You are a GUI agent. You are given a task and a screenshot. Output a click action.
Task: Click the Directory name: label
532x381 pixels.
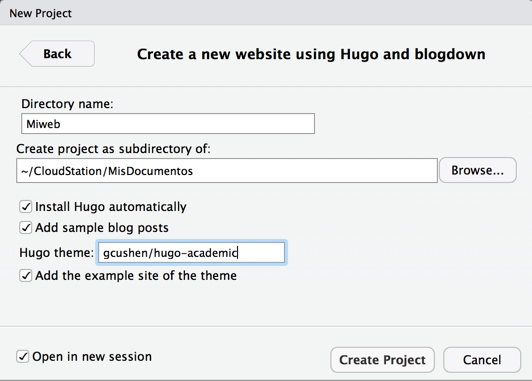click(67, 104)
